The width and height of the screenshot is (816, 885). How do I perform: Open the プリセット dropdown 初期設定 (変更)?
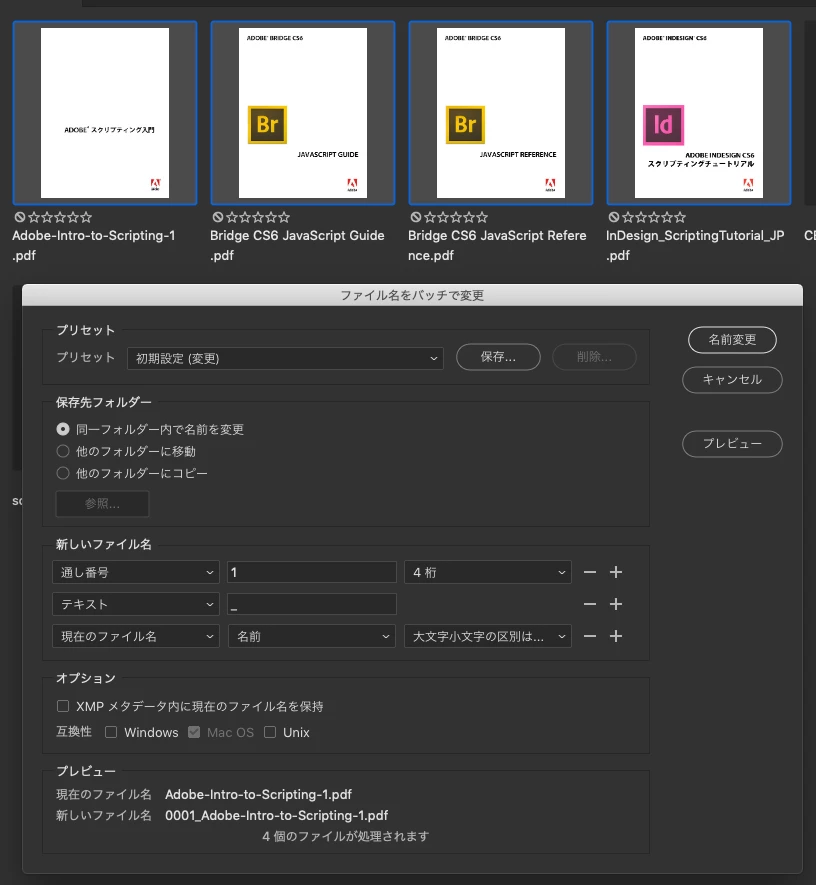click(285, 358)
